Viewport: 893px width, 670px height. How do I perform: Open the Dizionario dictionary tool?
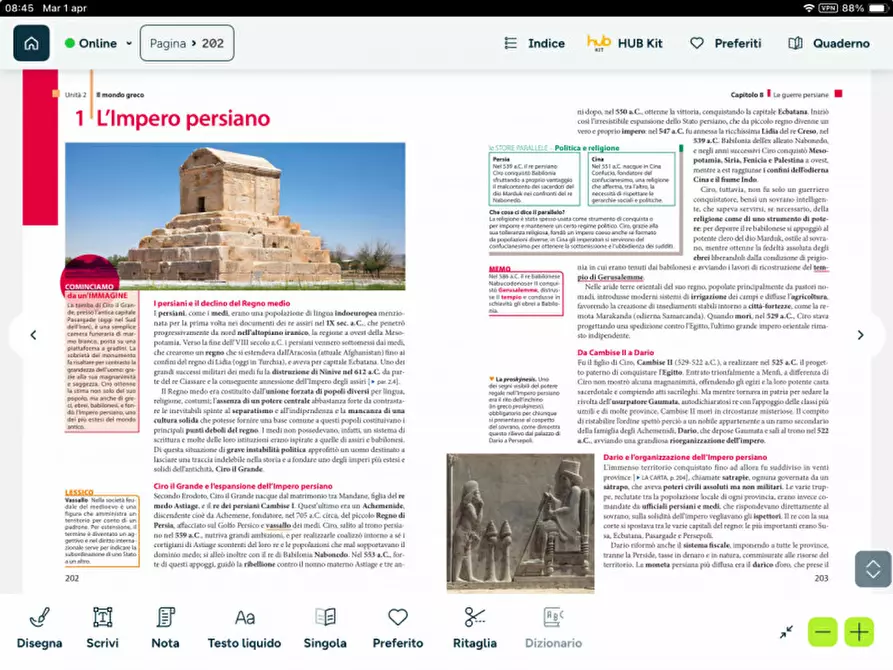click(553, 628)
